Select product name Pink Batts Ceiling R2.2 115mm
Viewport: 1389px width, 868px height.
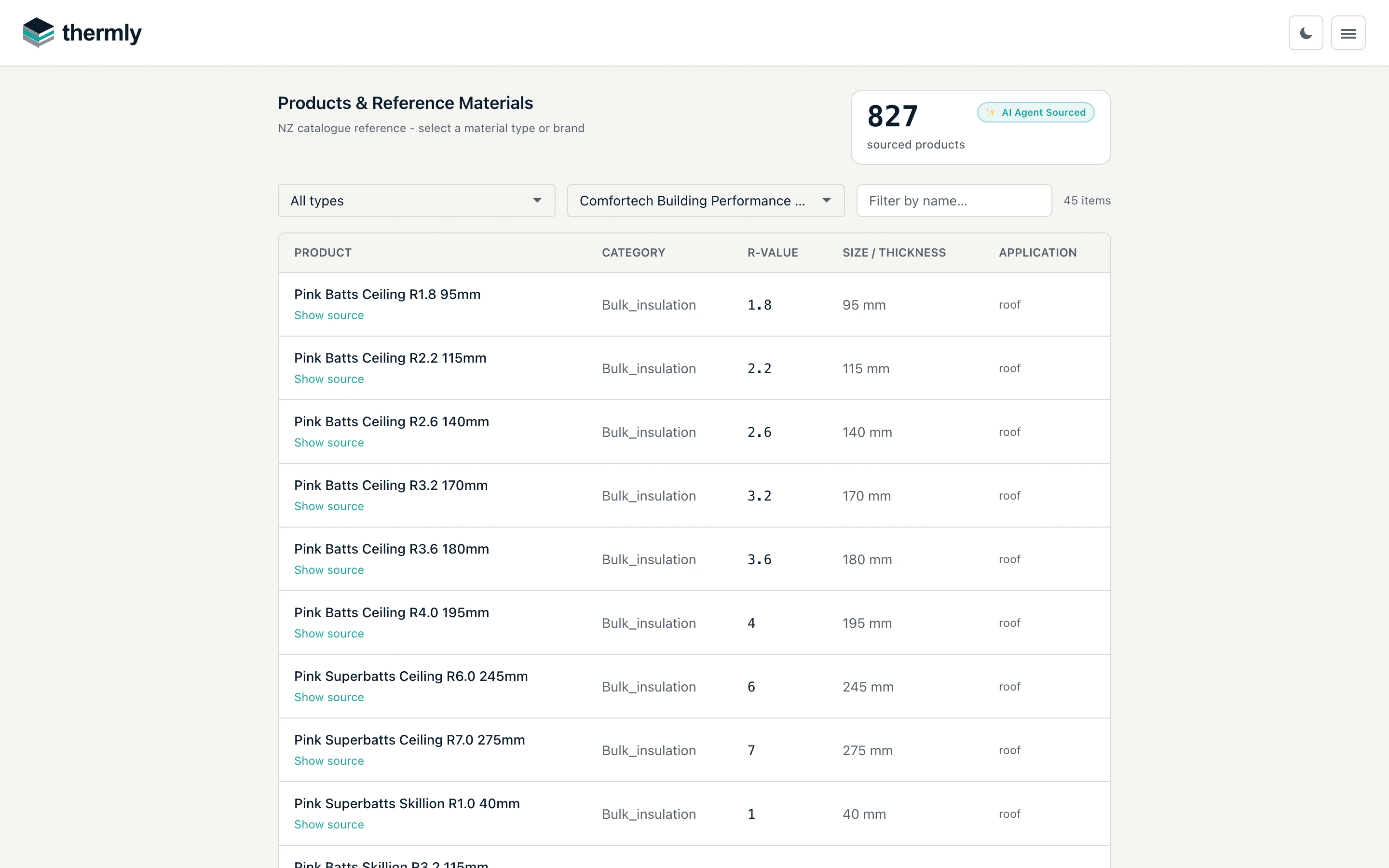pos(390,358)
